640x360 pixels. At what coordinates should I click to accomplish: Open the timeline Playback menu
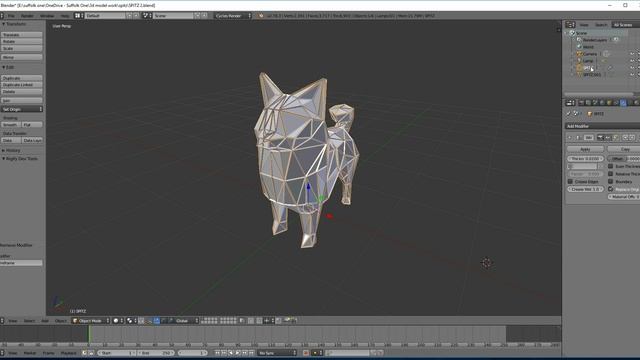(69, 353)
